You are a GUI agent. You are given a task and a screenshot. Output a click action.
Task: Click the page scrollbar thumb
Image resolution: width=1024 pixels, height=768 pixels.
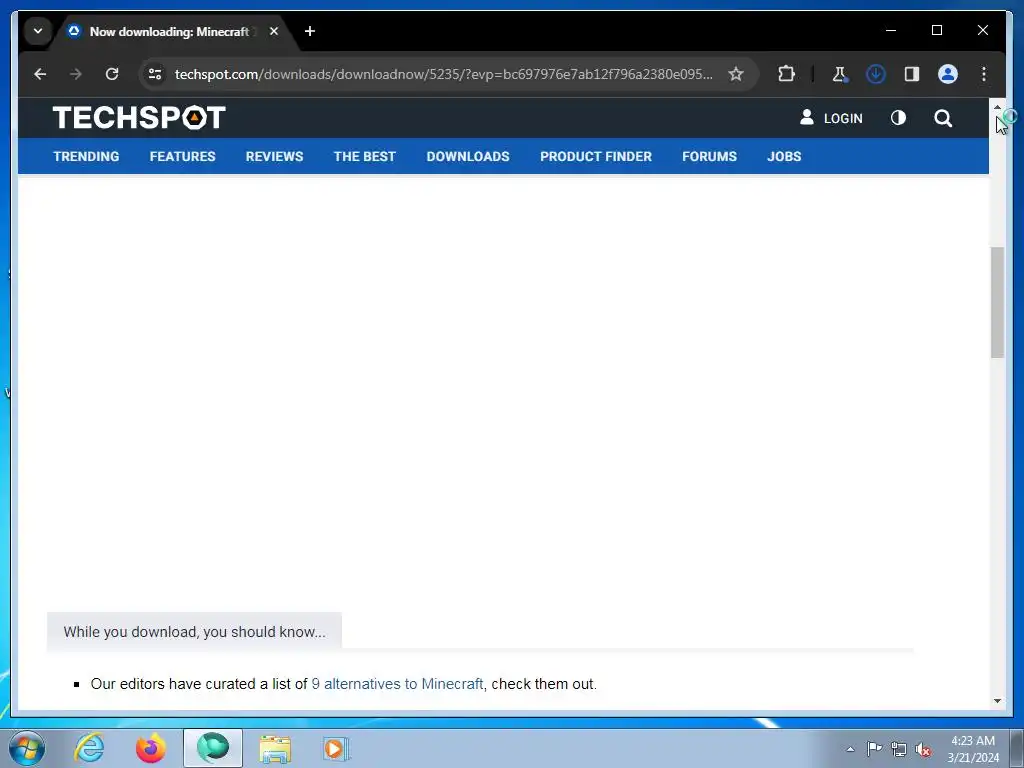(x=997, y=302)
